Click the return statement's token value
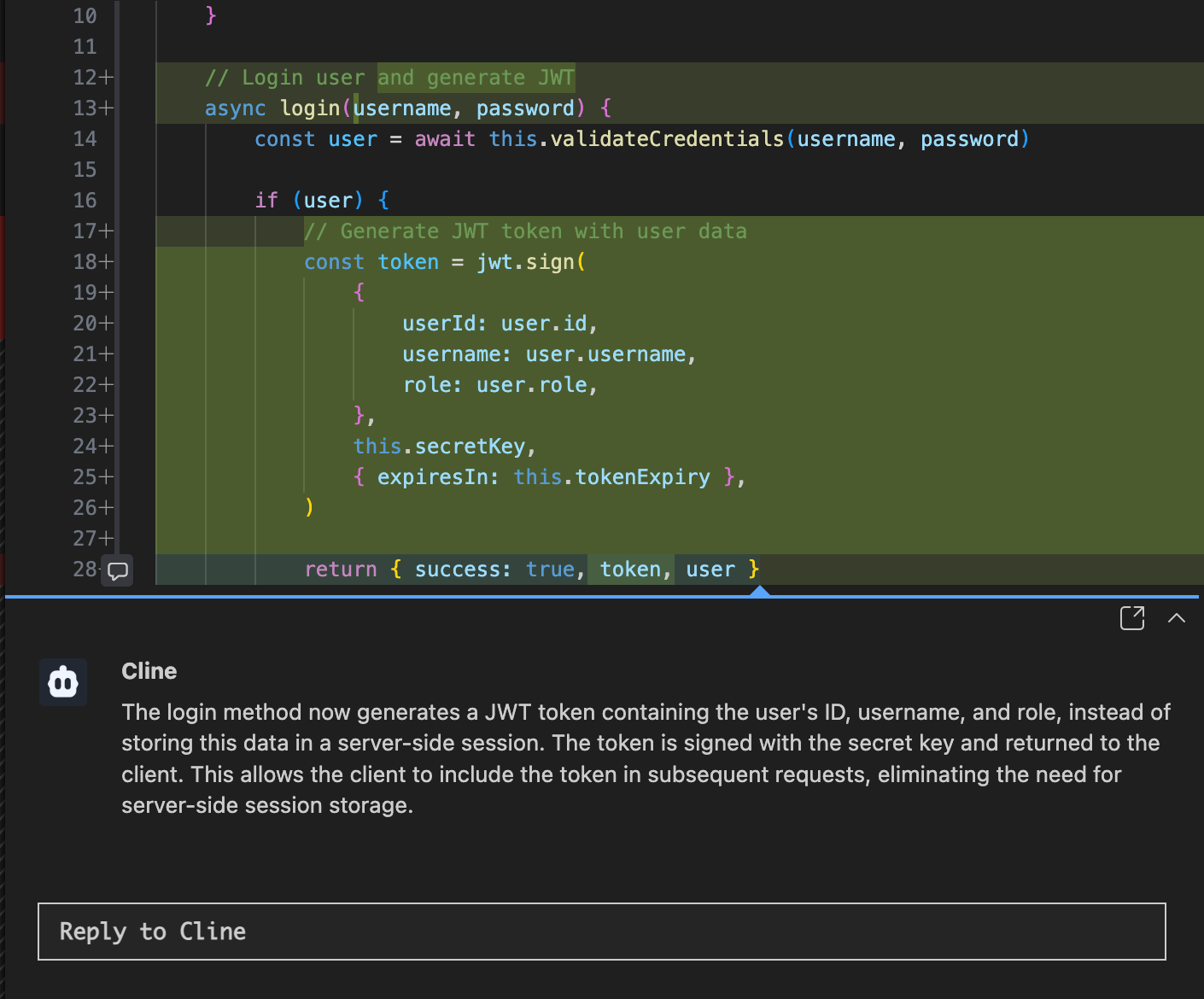 click(x=630, y=570)
